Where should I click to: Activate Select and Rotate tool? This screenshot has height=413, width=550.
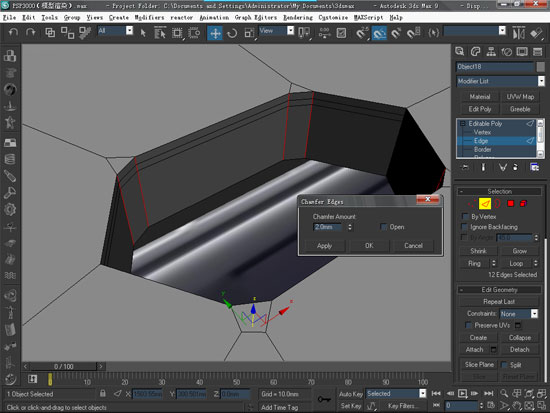click(232, 33)
